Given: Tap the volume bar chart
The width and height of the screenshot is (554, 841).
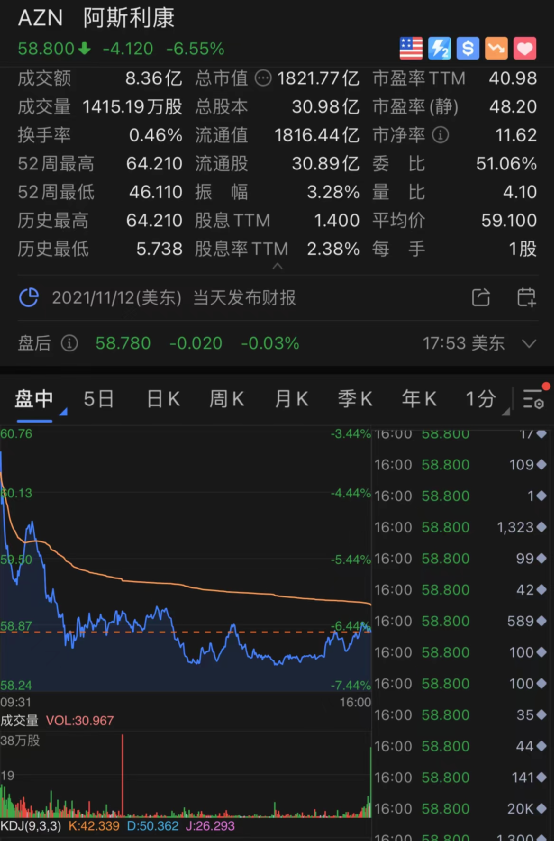Looking at the screenshot, I should [186, 775].
